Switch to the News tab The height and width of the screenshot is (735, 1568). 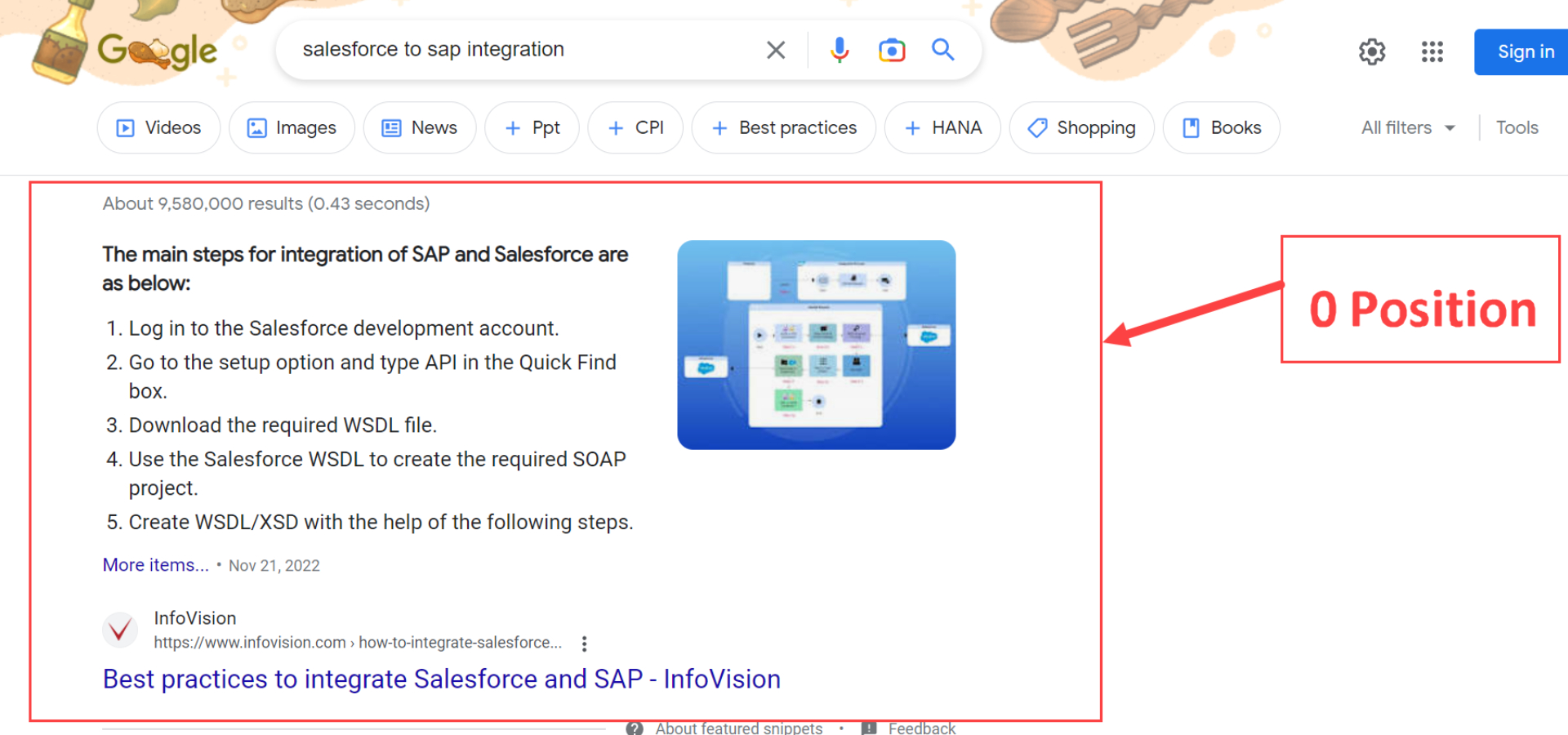420,127
